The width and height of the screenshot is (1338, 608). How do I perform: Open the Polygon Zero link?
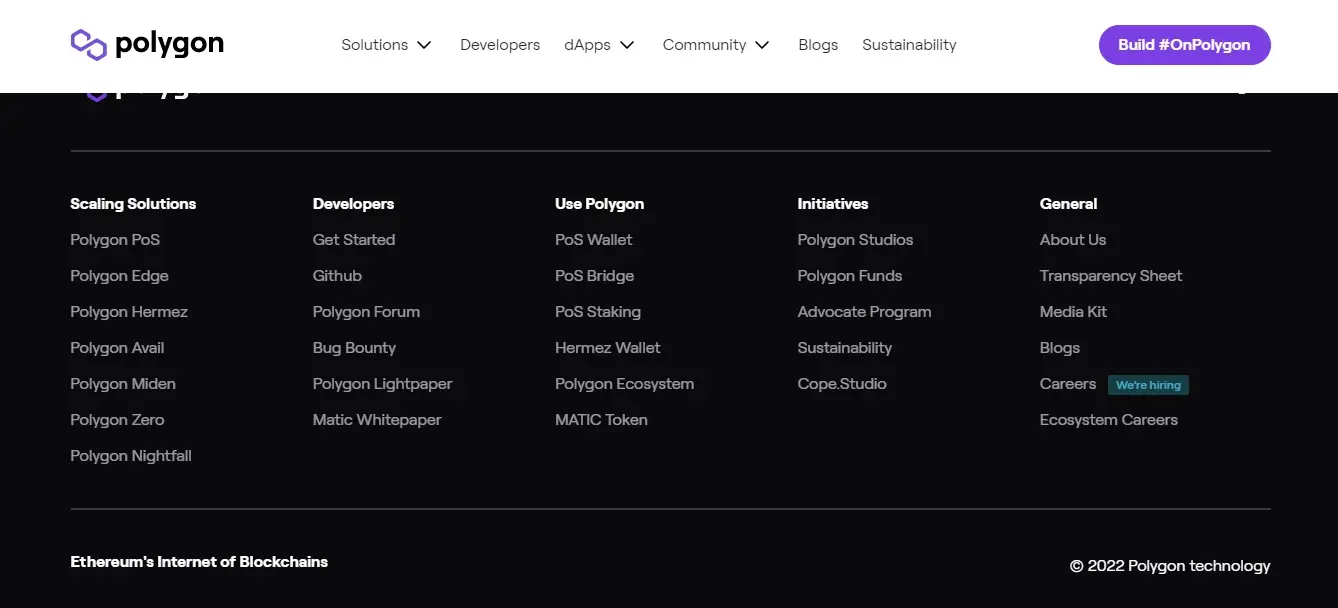point(117,420)
